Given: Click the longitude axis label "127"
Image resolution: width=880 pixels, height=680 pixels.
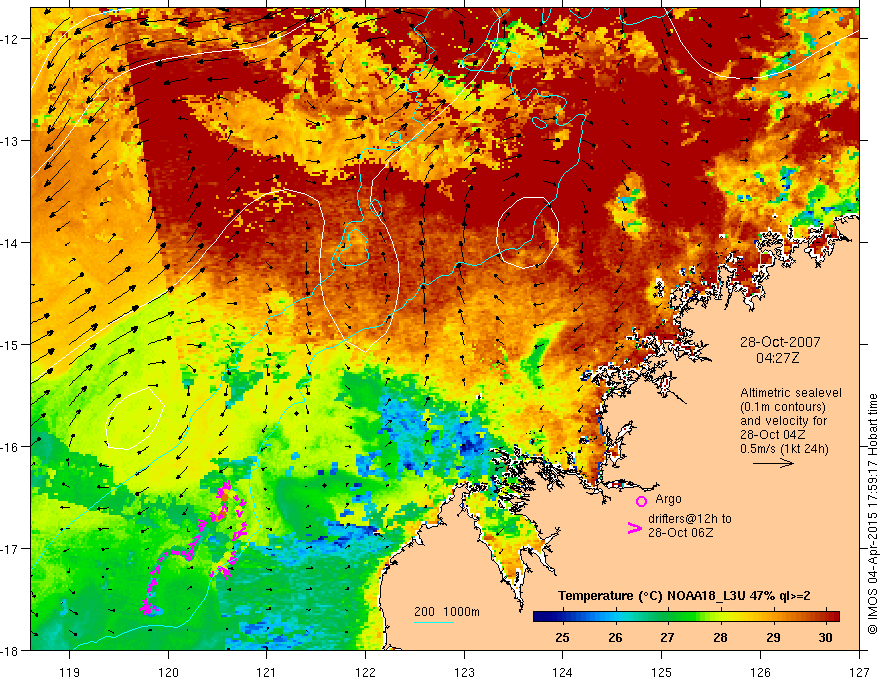Looking at the screenshot, I should pyautogui.click(x=859, y=672).
